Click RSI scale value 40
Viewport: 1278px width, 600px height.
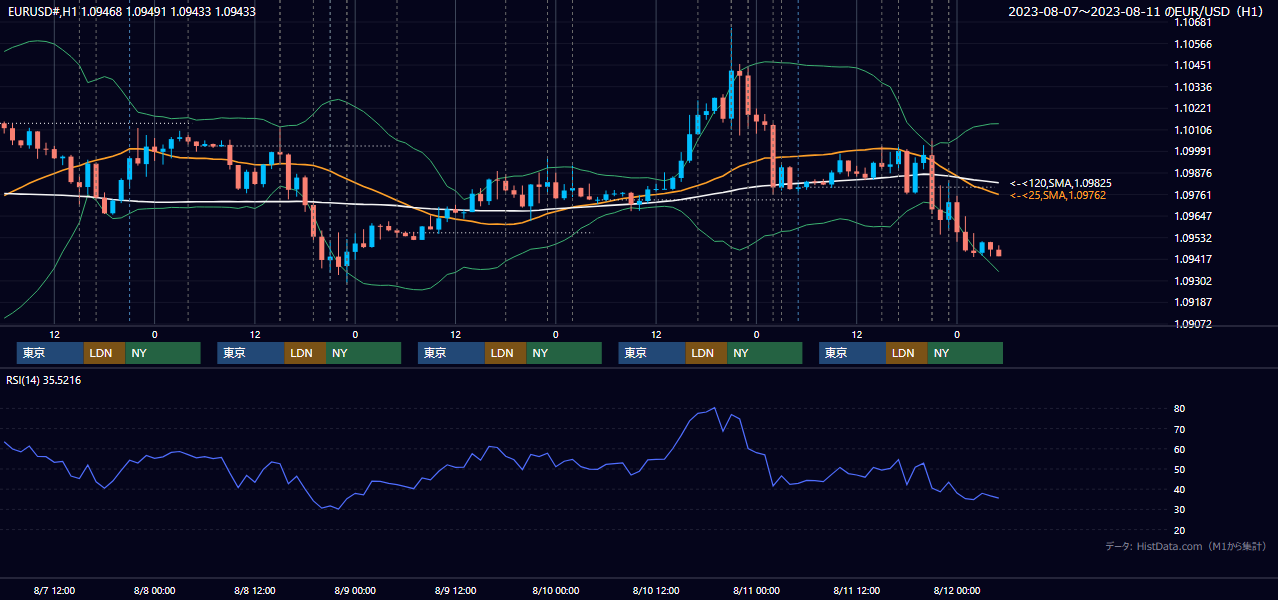pyautogui.click(x=1180, y=489)
